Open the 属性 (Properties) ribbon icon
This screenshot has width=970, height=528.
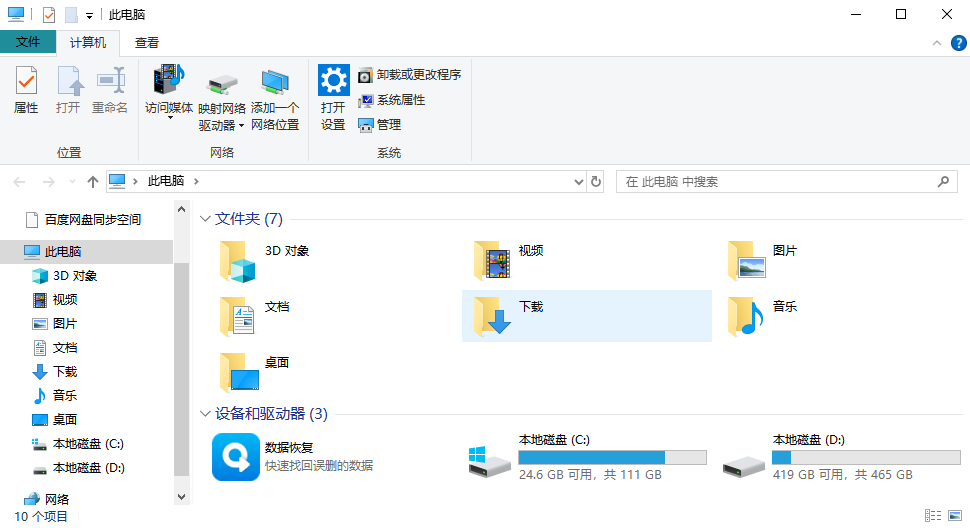(26, 81)
